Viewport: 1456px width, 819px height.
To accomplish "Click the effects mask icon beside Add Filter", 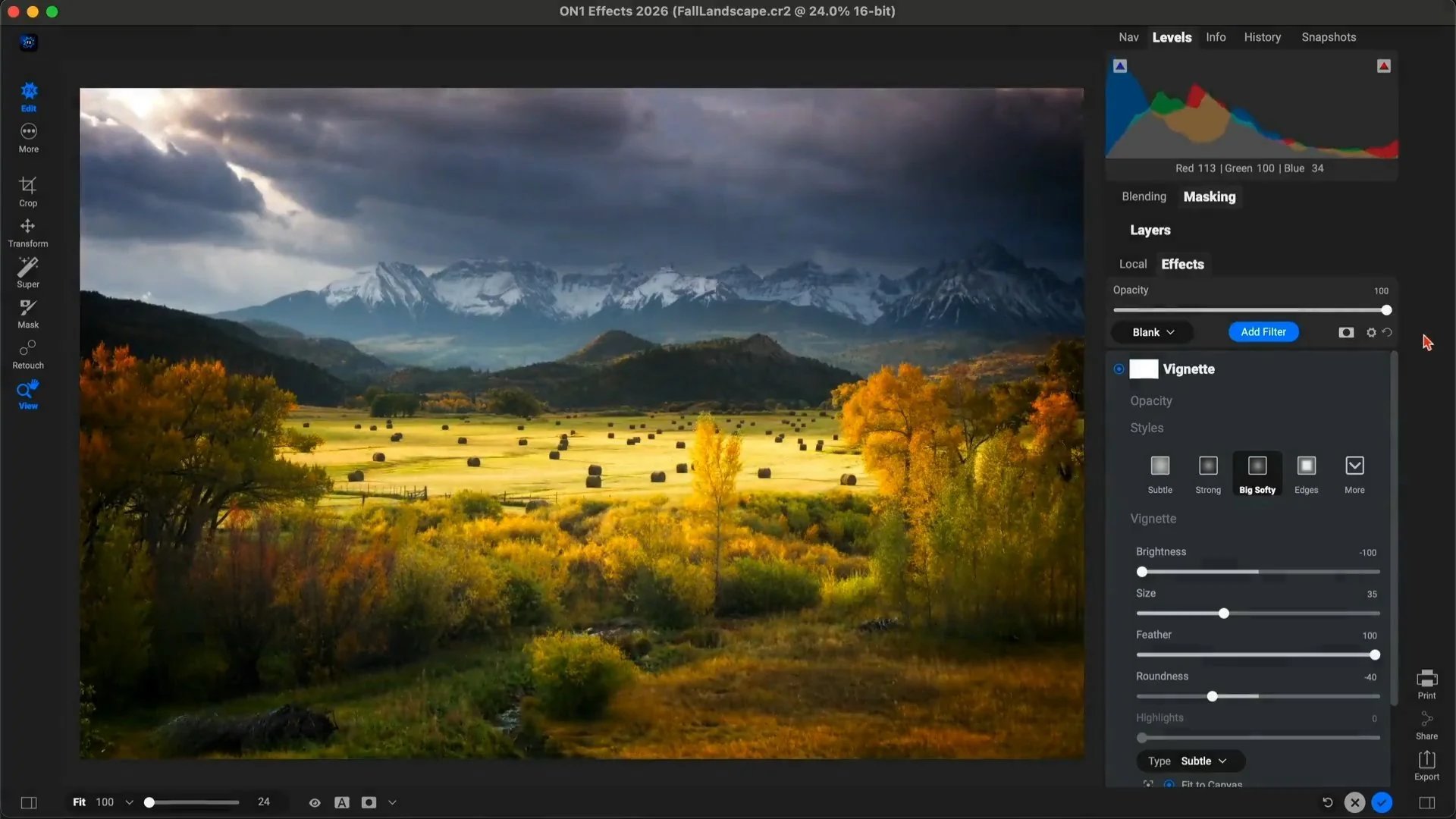I will point(1346,332).
